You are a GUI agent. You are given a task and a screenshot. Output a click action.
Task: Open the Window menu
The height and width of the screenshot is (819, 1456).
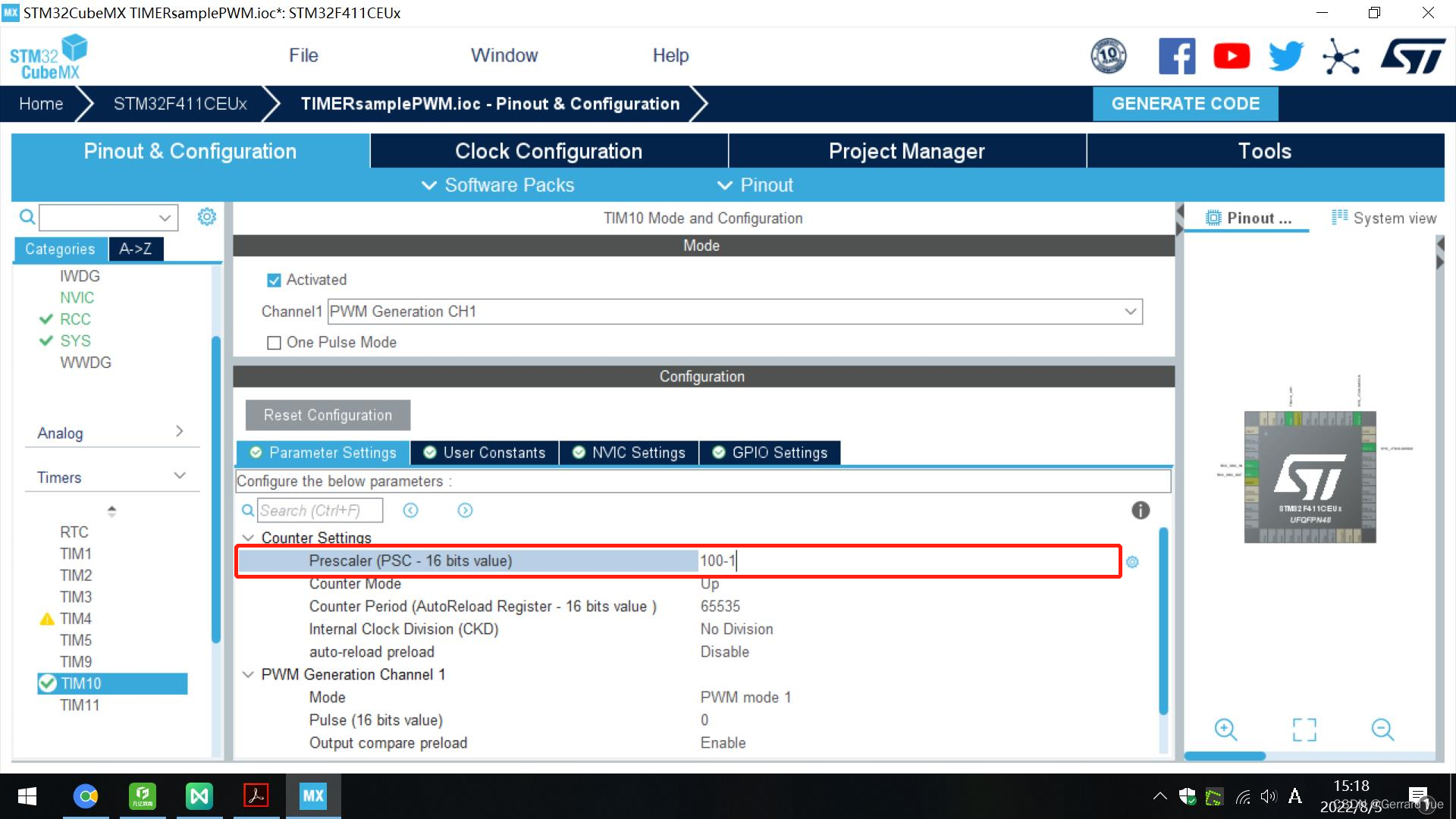pos(504,55)
